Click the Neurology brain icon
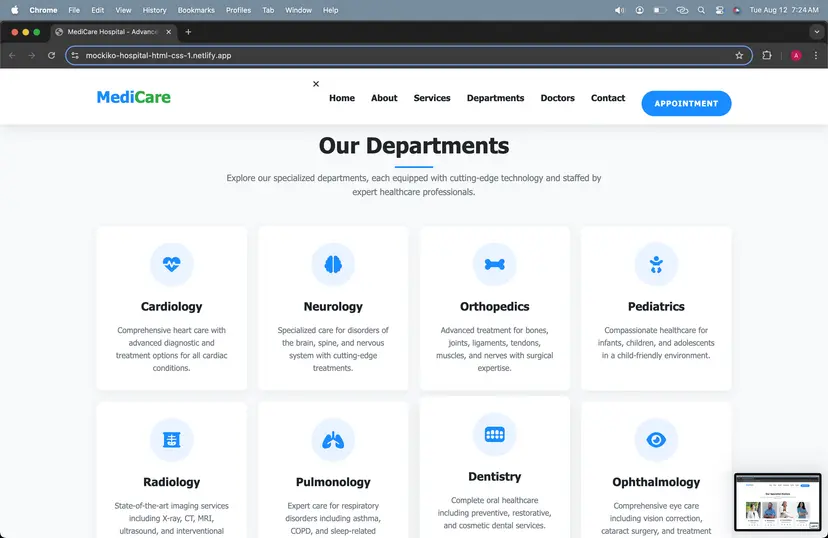 coord(333,265)
